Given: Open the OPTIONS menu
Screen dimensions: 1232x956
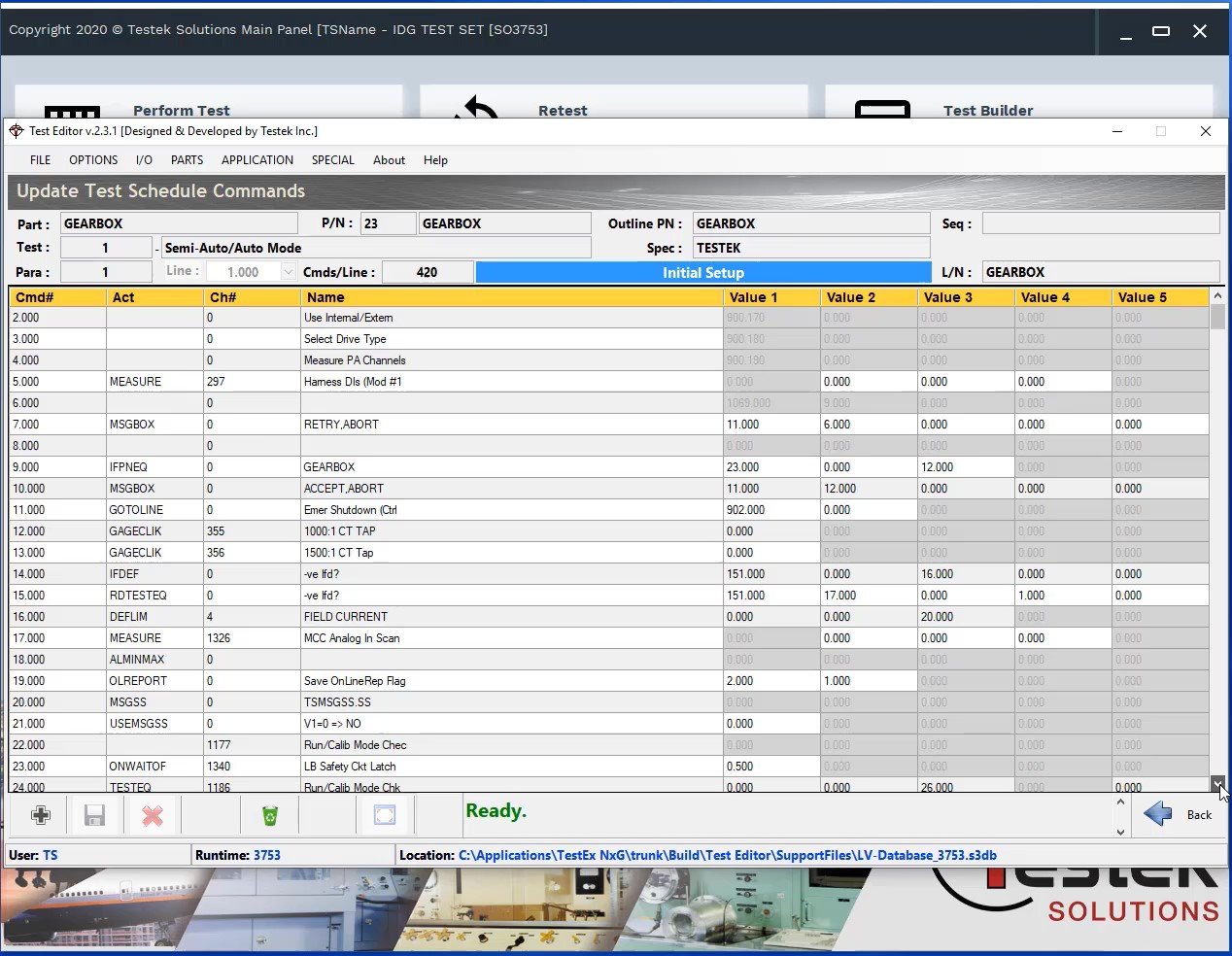Looking at the screenshot, I should tap(93, 160).
